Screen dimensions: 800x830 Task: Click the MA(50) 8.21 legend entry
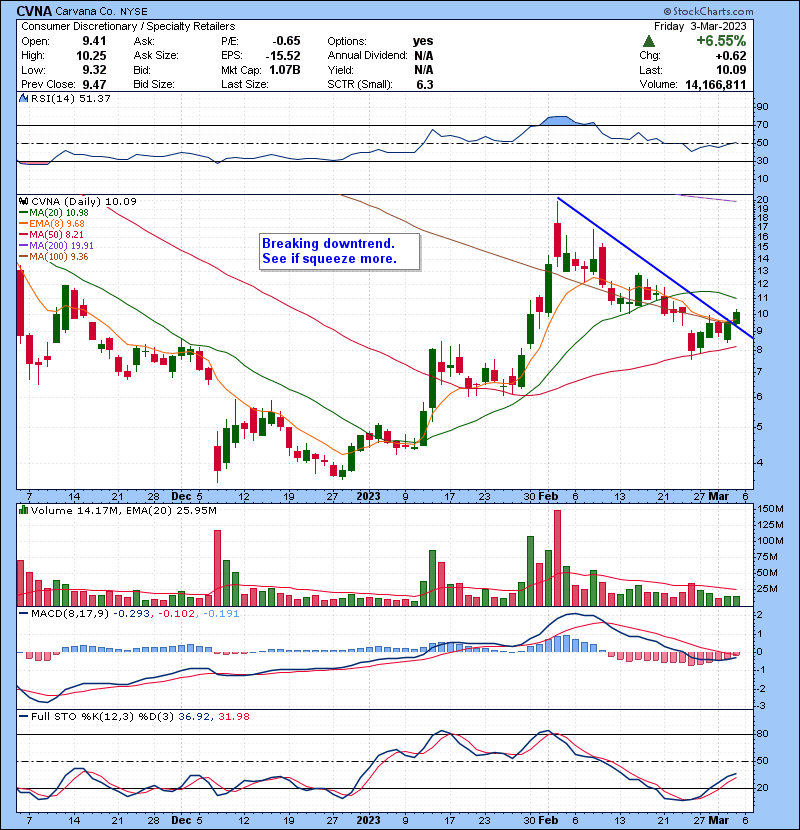pyautogui.click(x=52, y=234)
